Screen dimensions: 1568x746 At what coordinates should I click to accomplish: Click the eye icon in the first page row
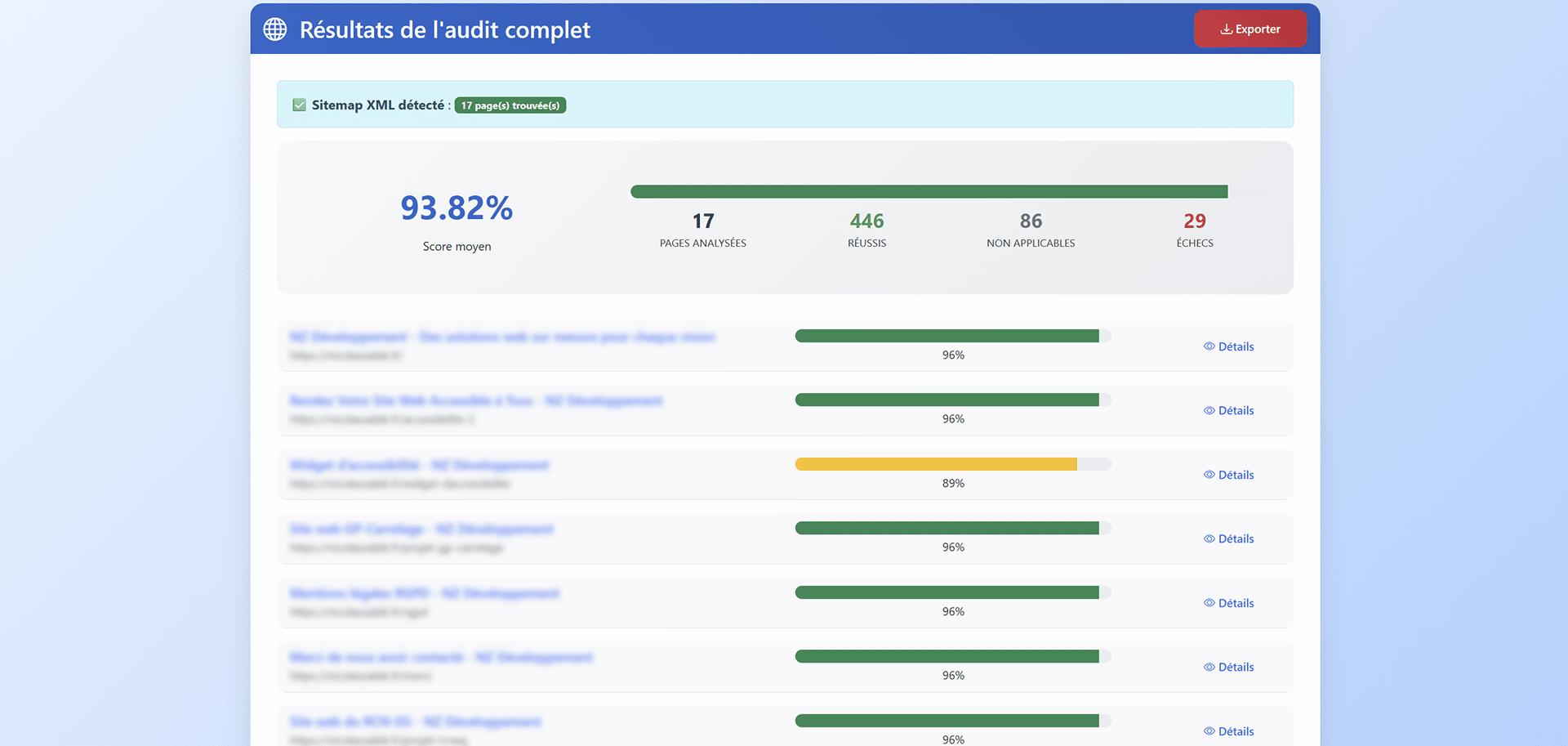(1209, 346)
